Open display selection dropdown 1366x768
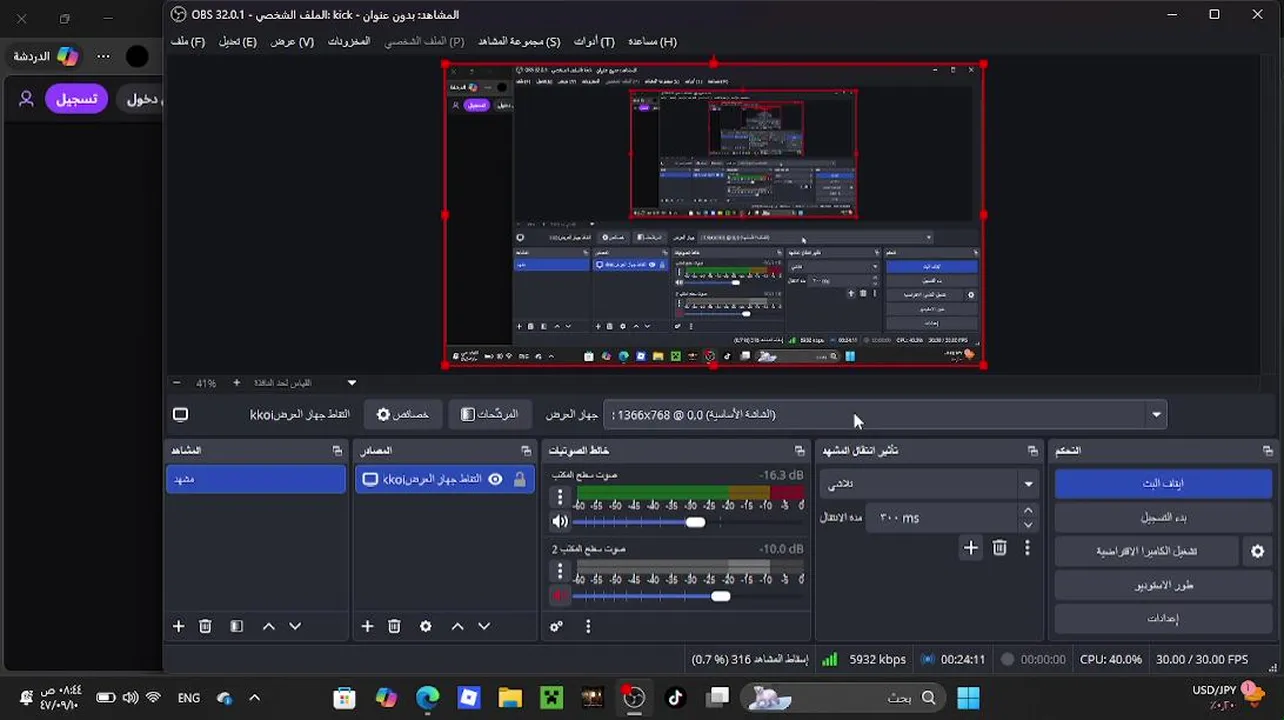This screenshot has width=1284, height=720. (884, 414)
